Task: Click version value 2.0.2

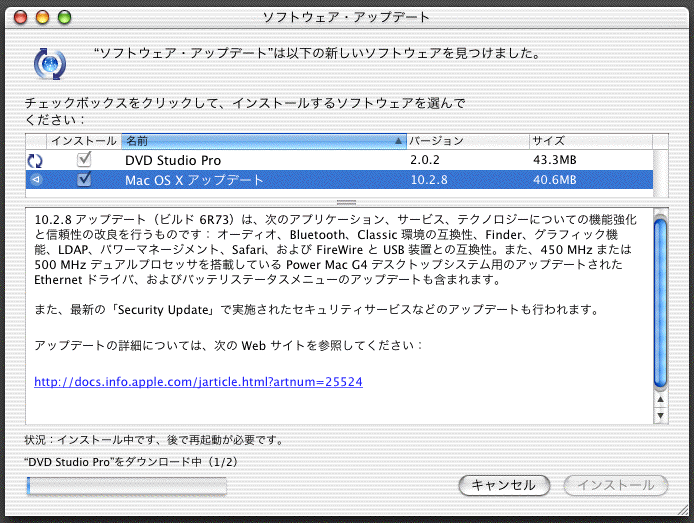Action: point(425,160)
